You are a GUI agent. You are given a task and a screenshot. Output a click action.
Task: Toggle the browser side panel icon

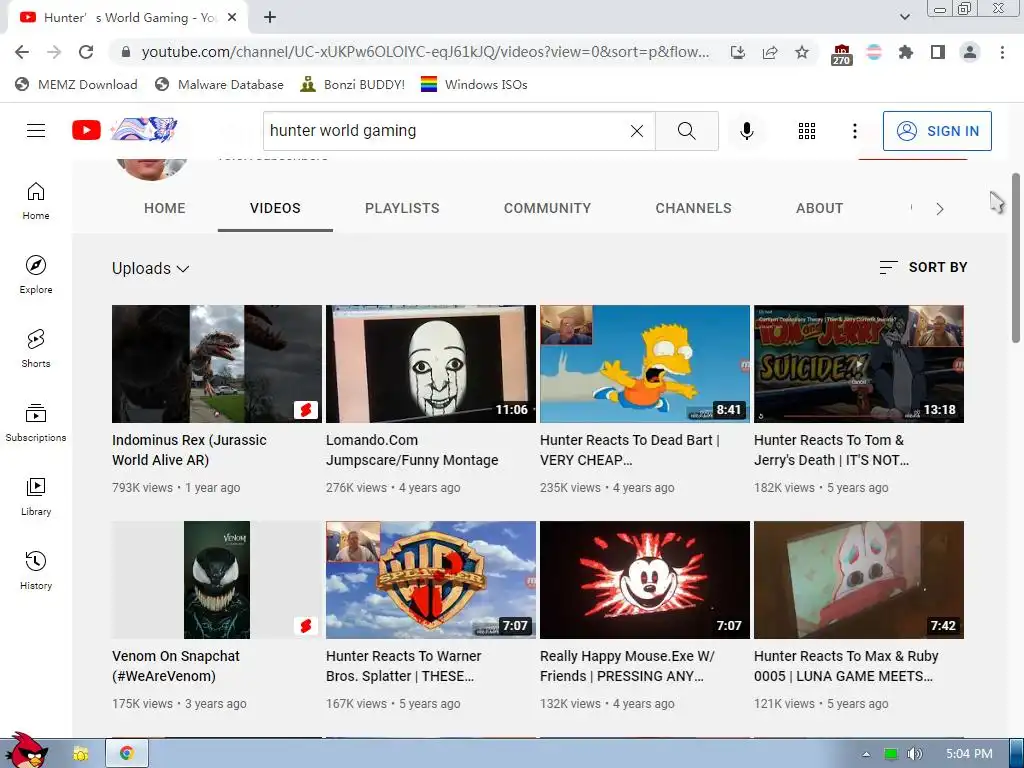click(x=938, y=52)
